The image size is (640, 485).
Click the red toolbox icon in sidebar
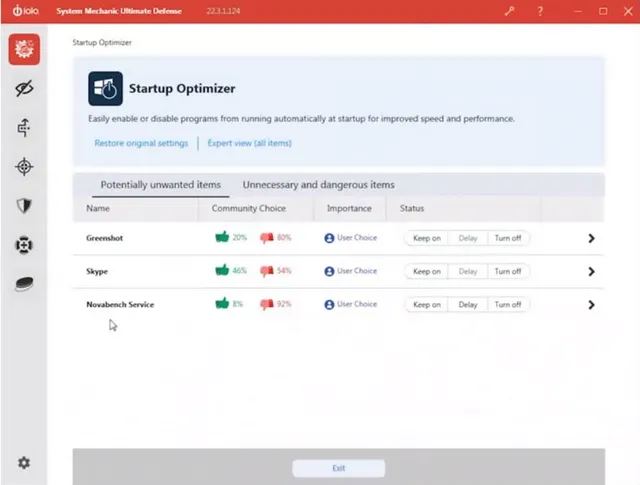click(x=24, y=49)
